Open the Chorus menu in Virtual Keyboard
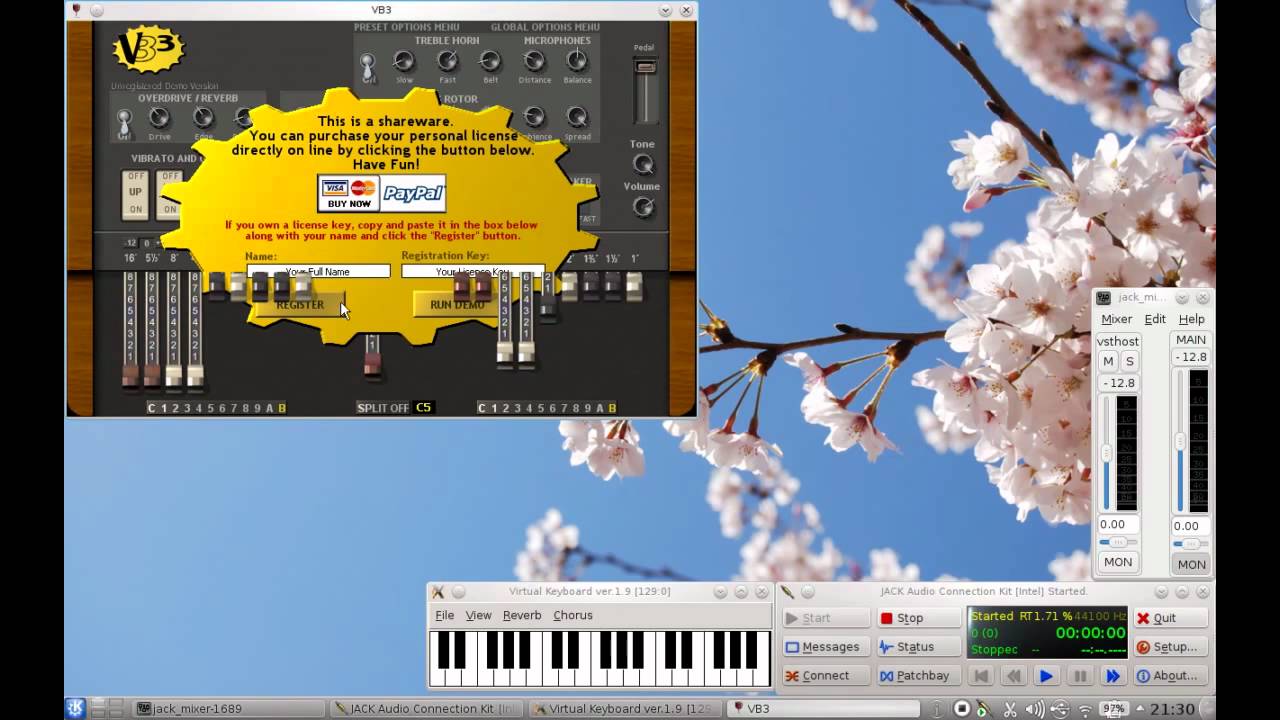 pyautogui.click(x=572, y=615)
